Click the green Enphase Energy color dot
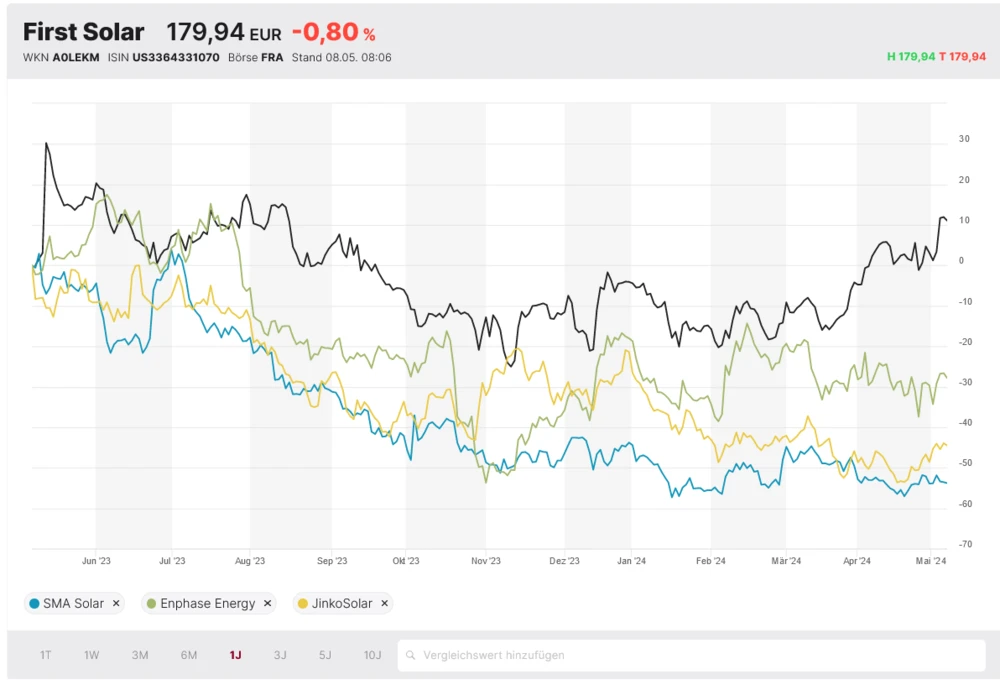The image size is (1000, 685). click(152, 604)
